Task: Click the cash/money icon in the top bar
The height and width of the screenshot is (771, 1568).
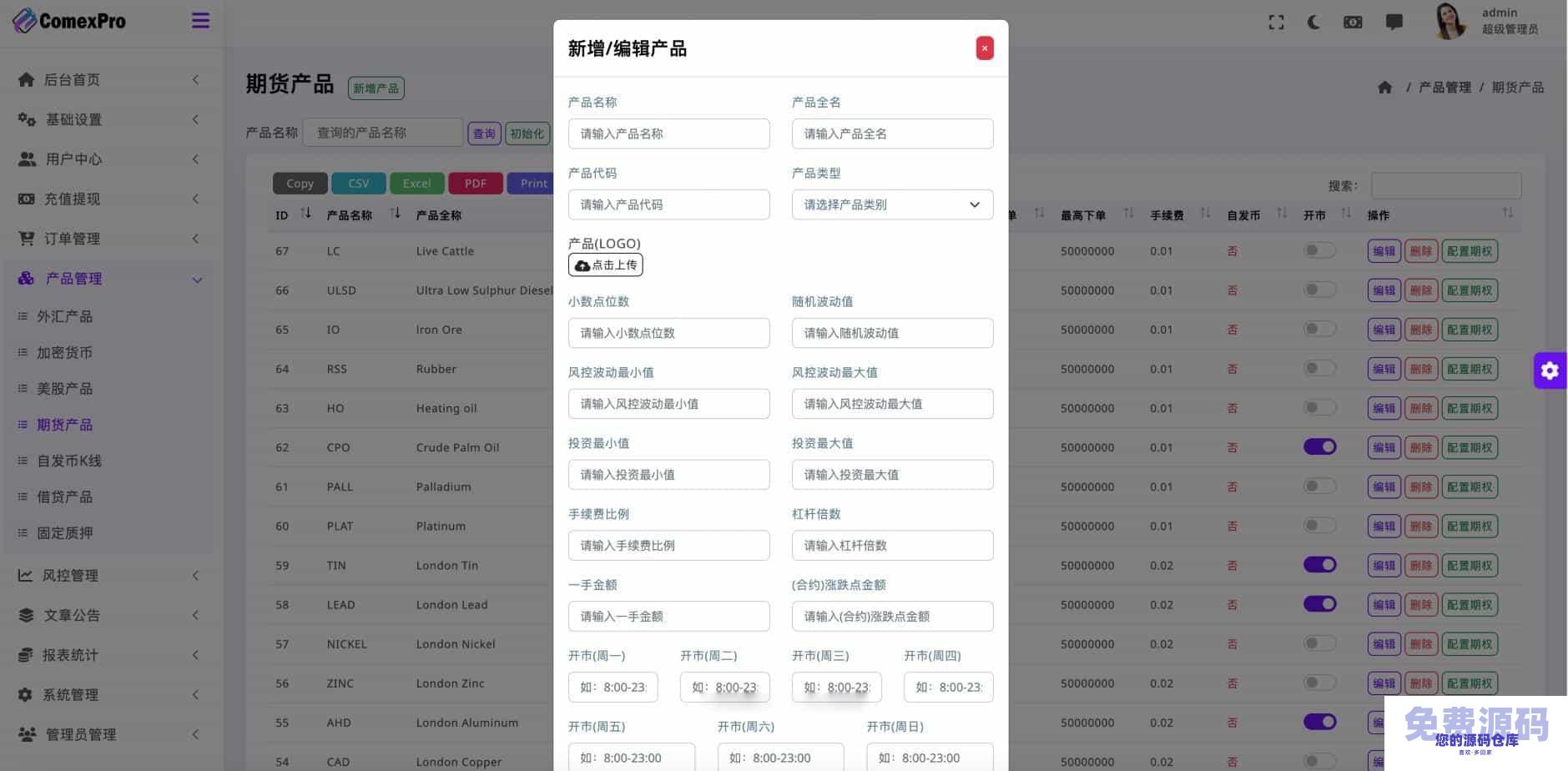Action: click(x=1353, y=23)
